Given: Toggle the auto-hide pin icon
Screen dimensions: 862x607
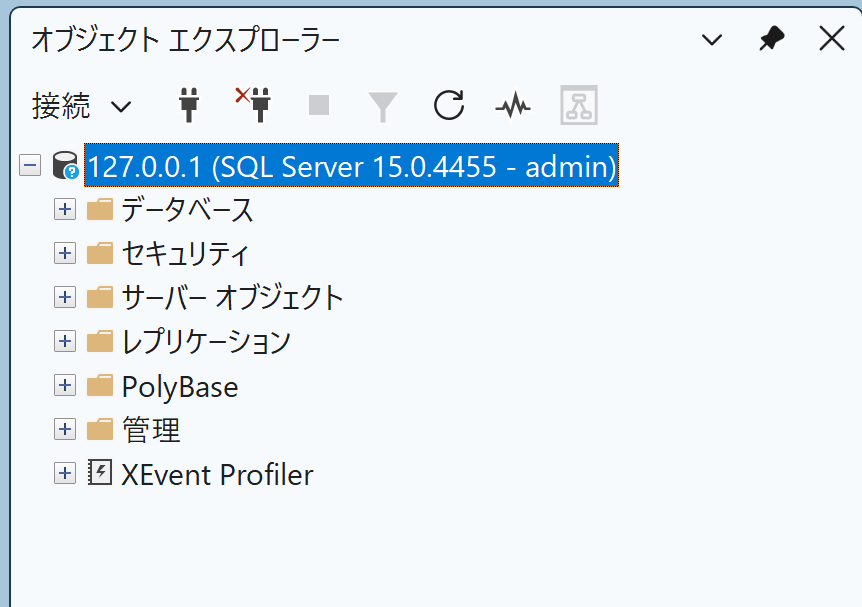Looking at the screenshot, I should click(x=772, y=38).
